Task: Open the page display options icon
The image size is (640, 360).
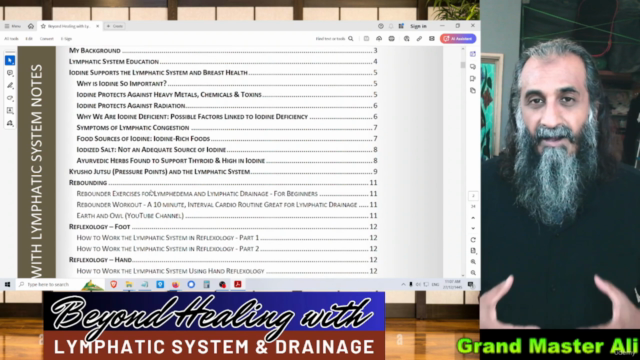Action: tap(473, 251)
